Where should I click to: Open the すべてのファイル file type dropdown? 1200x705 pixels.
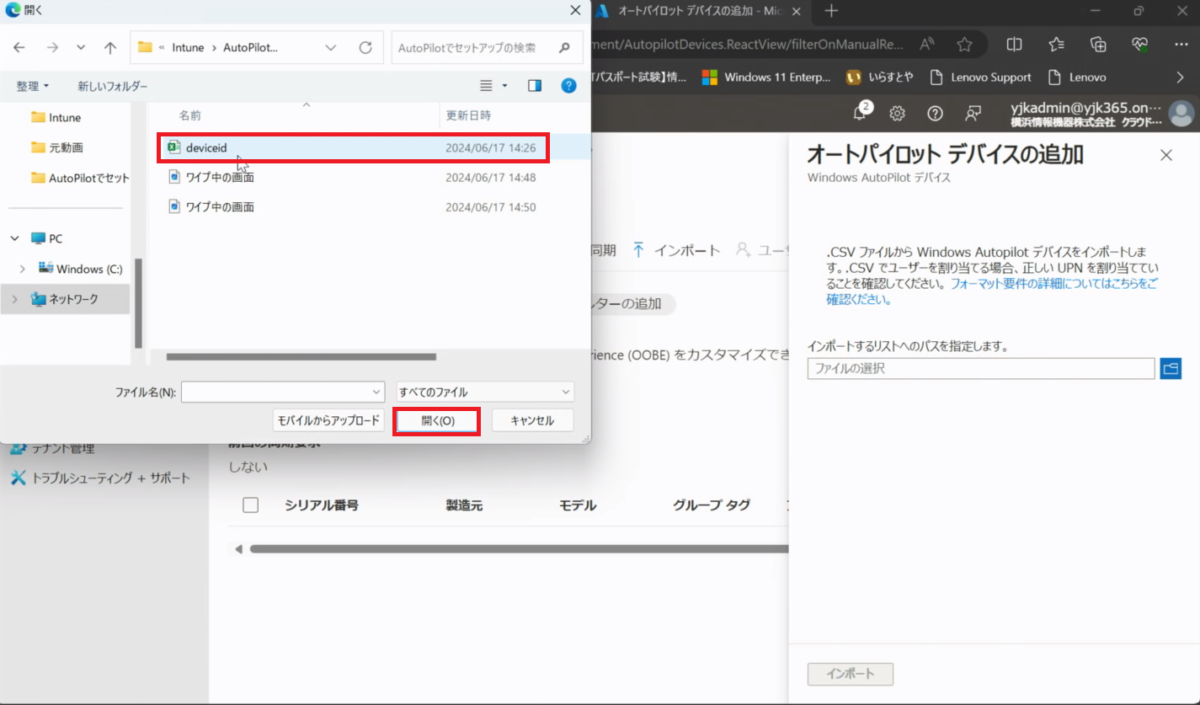click(x=485, y=392)
